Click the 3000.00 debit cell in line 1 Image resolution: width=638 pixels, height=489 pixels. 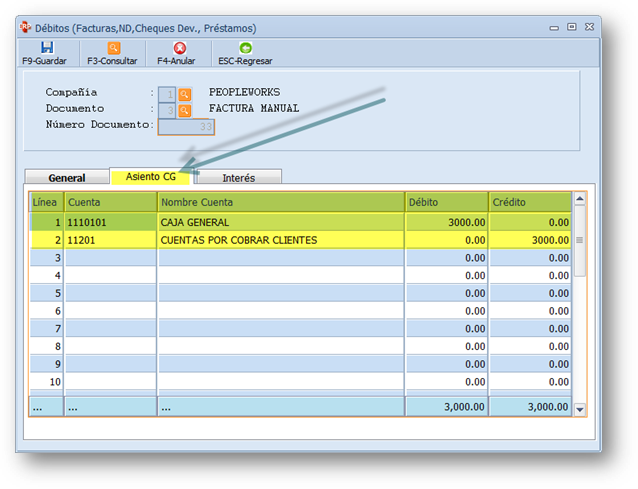447,222
